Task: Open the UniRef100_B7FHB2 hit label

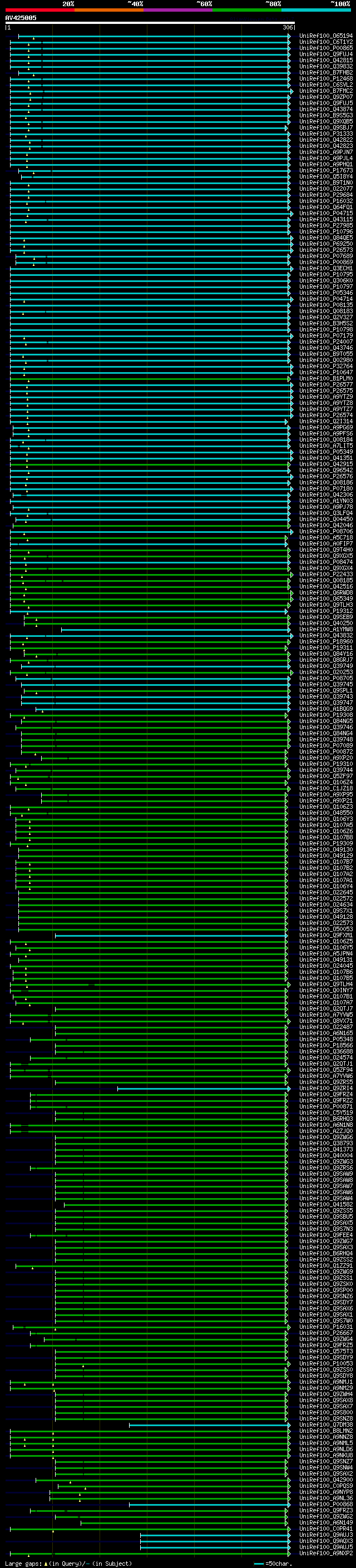Action: (325, 72)
